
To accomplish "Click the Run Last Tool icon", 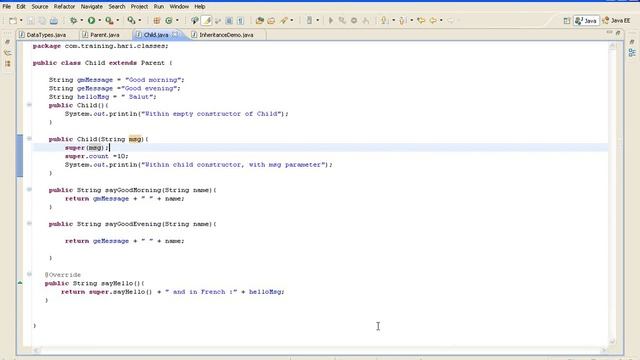I will point(109,20).
